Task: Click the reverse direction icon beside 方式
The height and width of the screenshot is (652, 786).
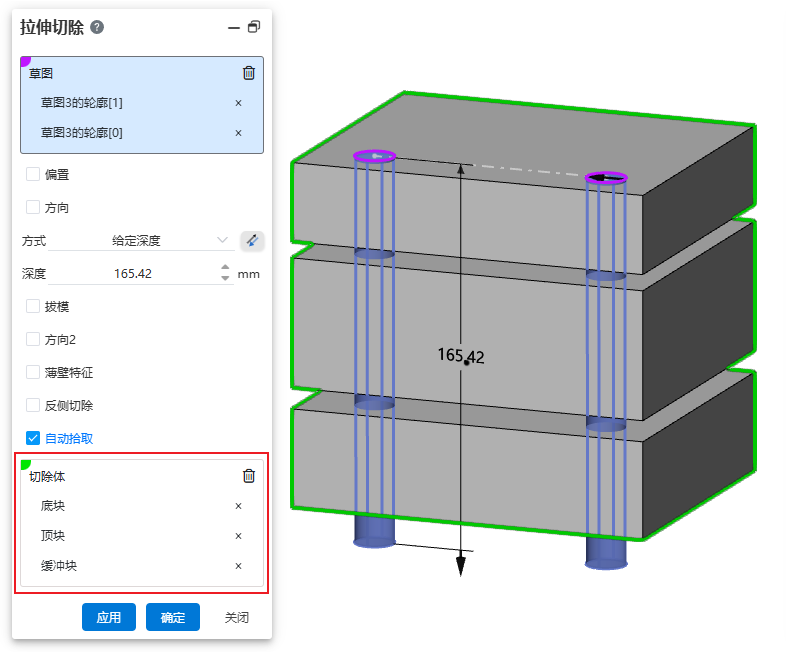Action: click(x=252, y=240)
